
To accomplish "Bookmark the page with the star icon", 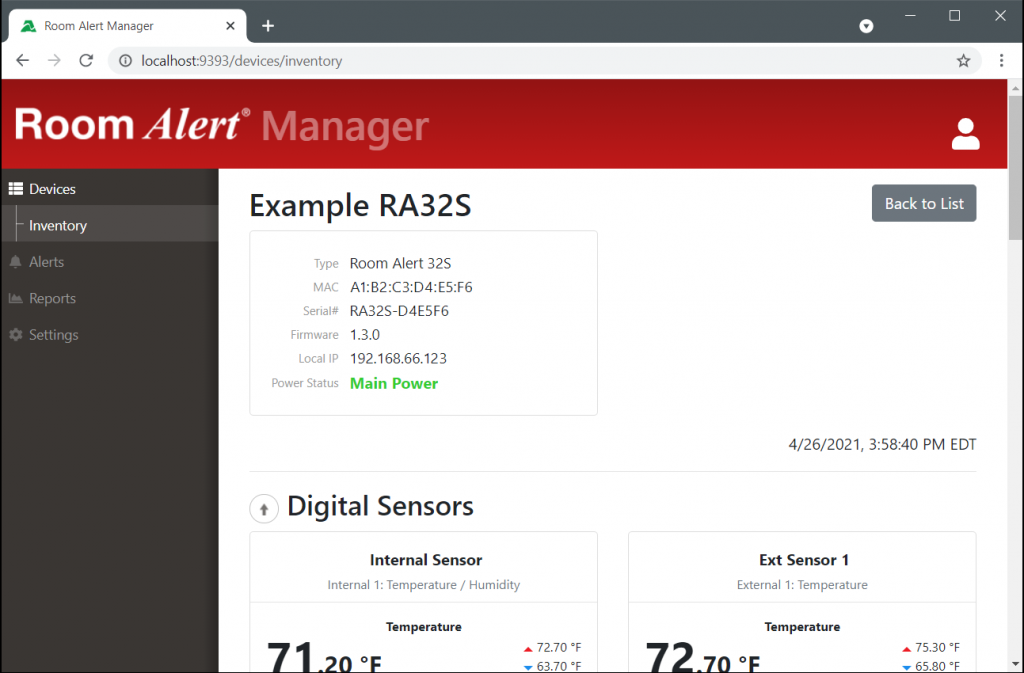I will [x=963, y=60].
